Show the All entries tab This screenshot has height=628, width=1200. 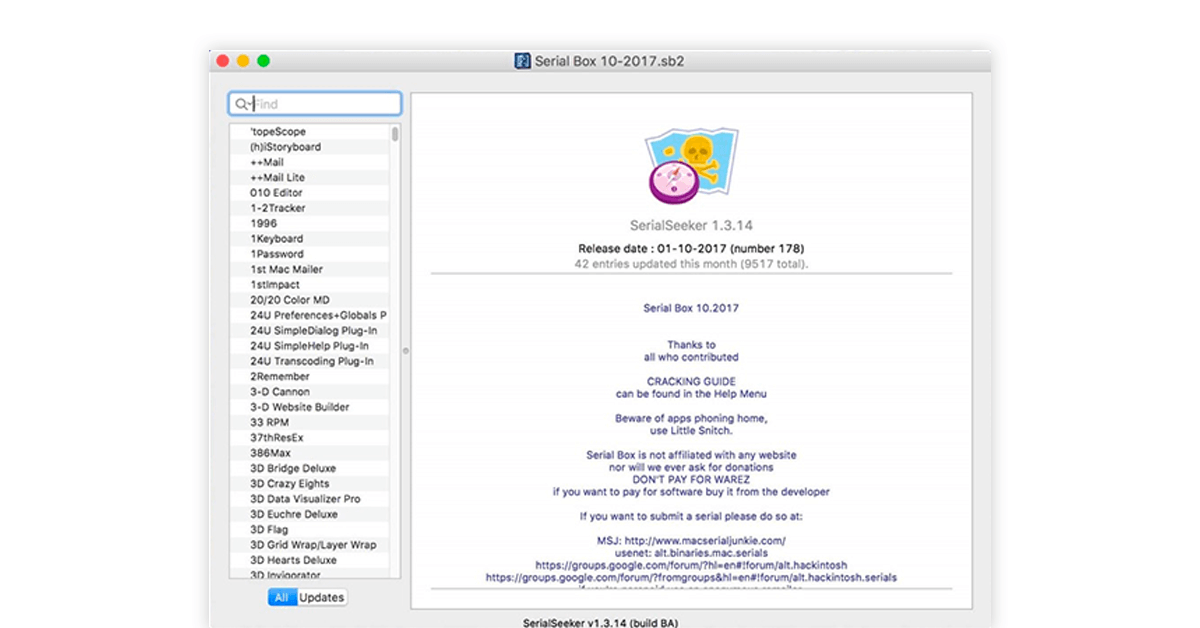[x=282, y=597]
